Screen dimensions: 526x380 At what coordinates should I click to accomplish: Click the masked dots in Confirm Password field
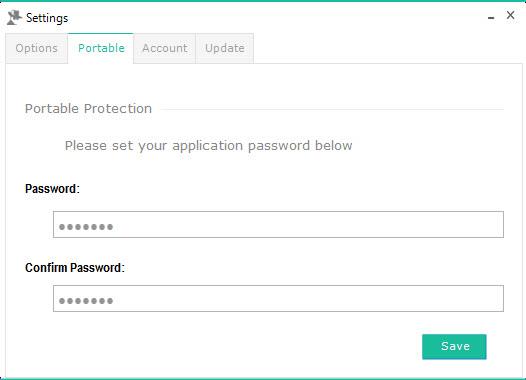86,301
